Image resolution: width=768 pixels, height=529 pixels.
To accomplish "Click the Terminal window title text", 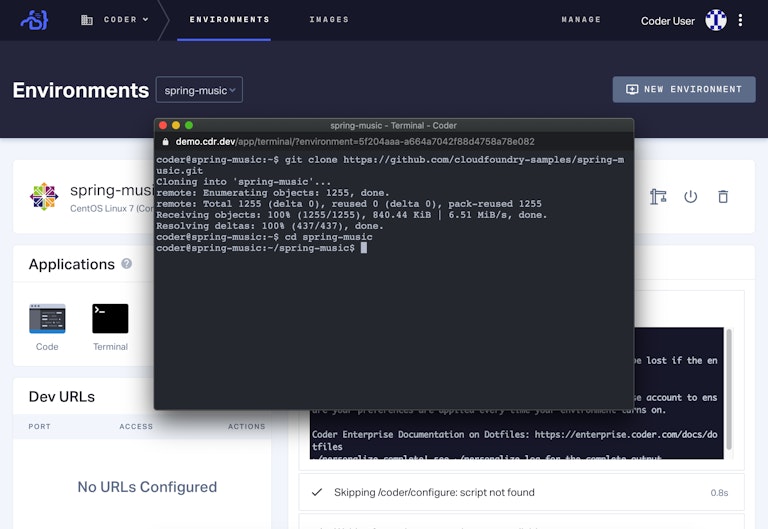I will pos(393,125).
